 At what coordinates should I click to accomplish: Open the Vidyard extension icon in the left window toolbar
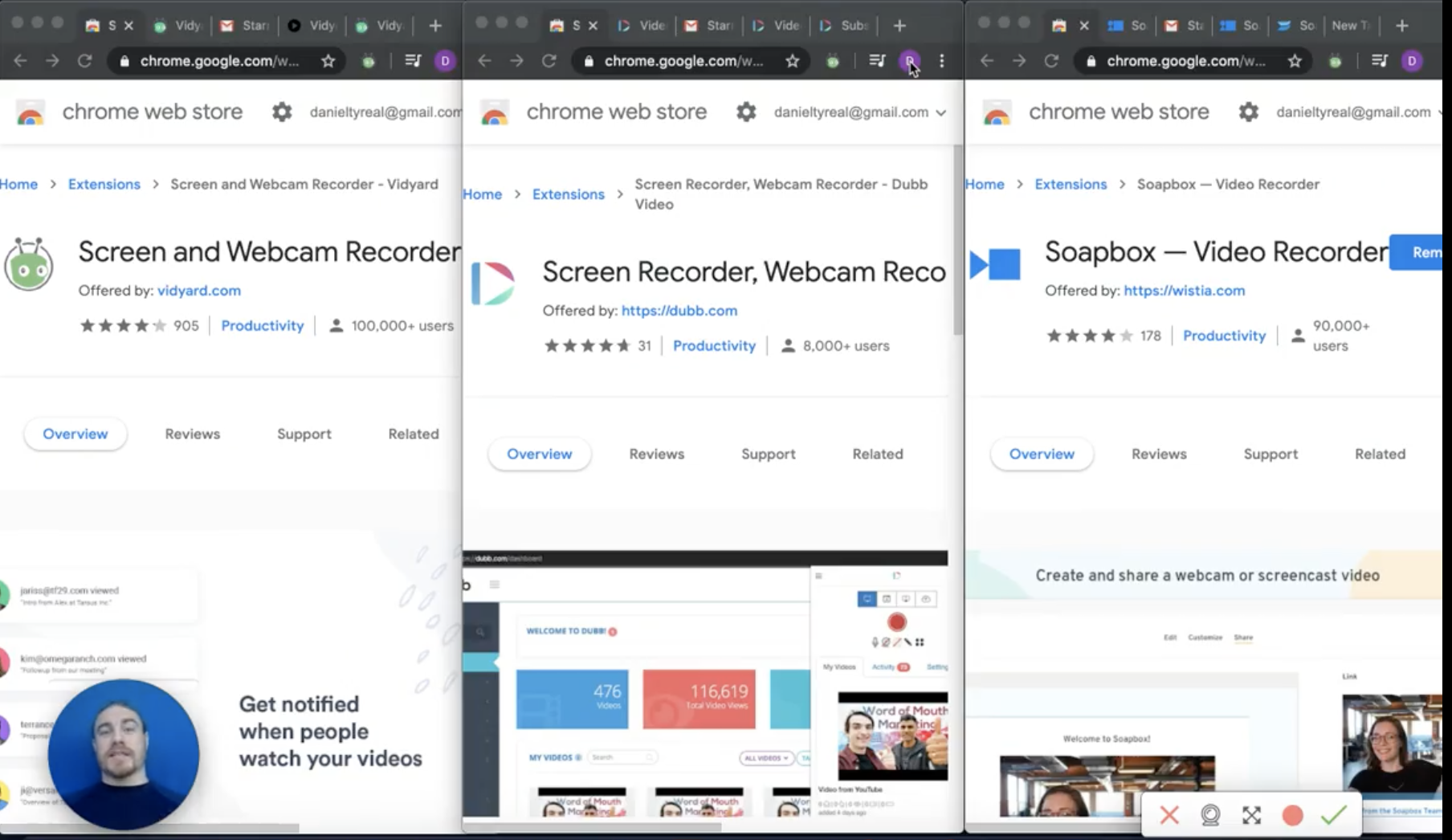coord(368,61)
